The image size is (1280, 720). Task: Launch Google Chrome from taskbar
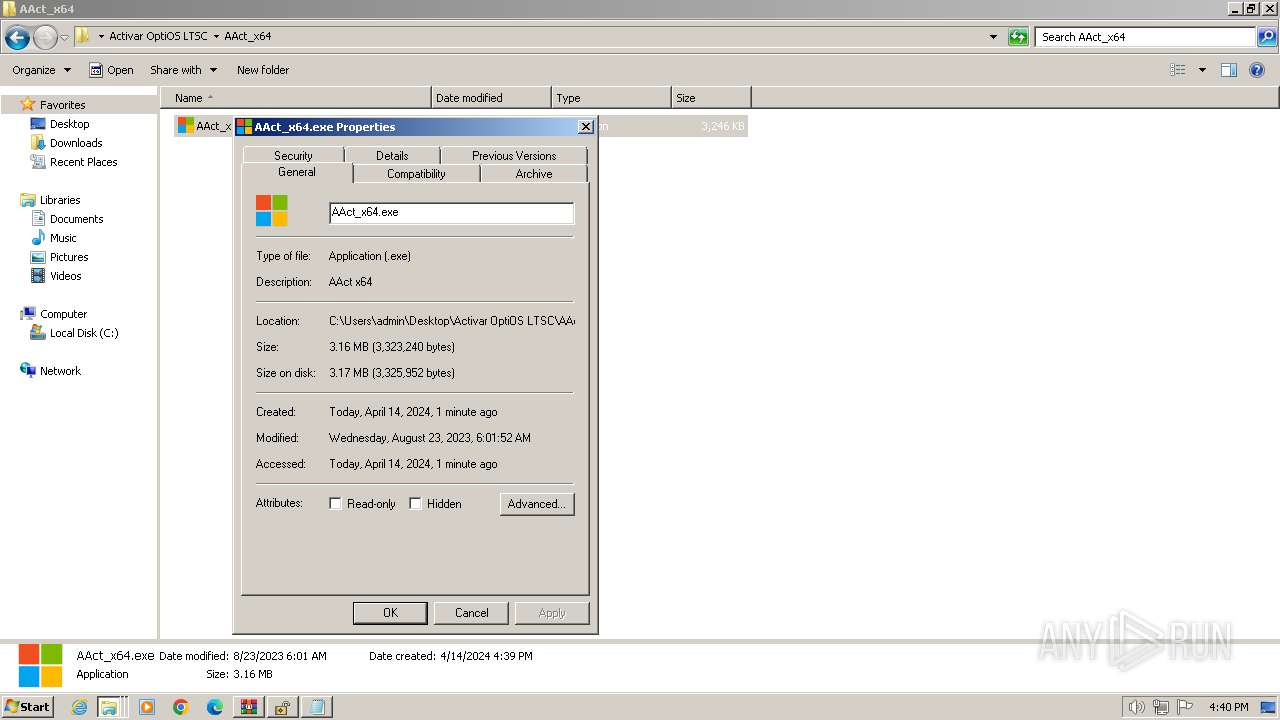coord(181,707)
